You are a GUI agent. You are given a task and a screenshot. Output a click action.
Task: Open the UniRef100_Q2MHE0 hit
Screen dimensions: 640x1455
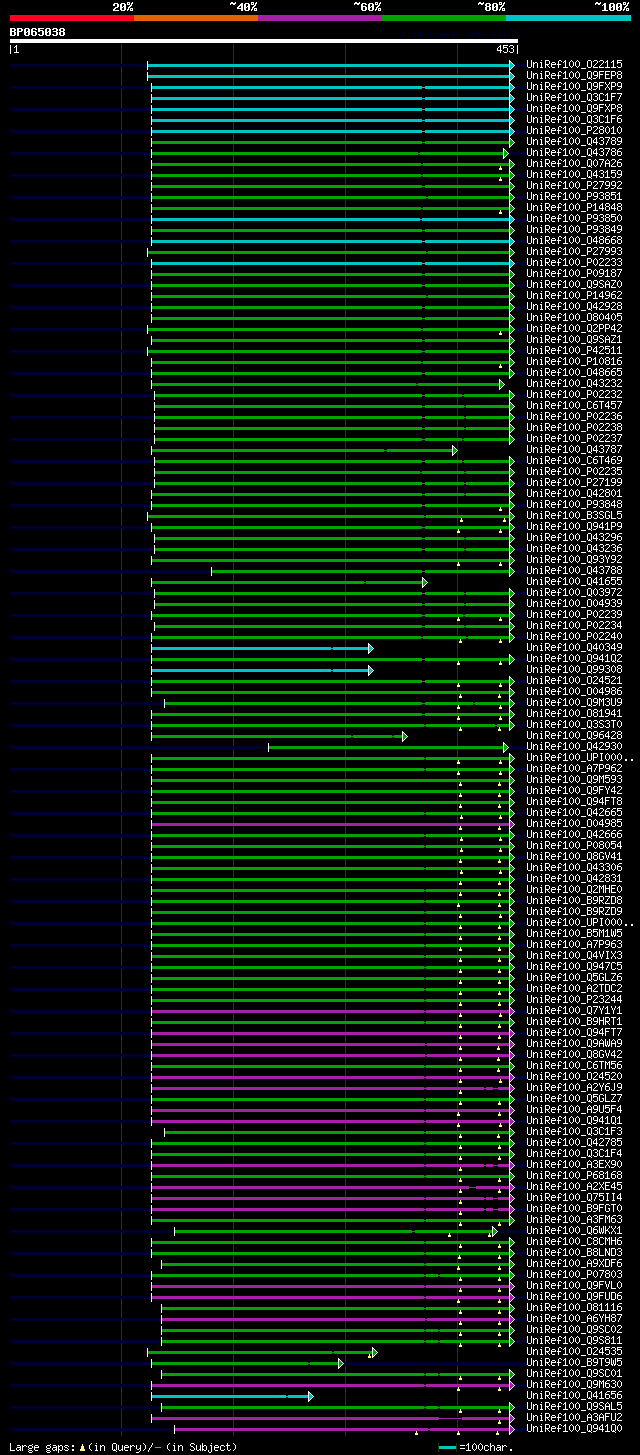574,890
